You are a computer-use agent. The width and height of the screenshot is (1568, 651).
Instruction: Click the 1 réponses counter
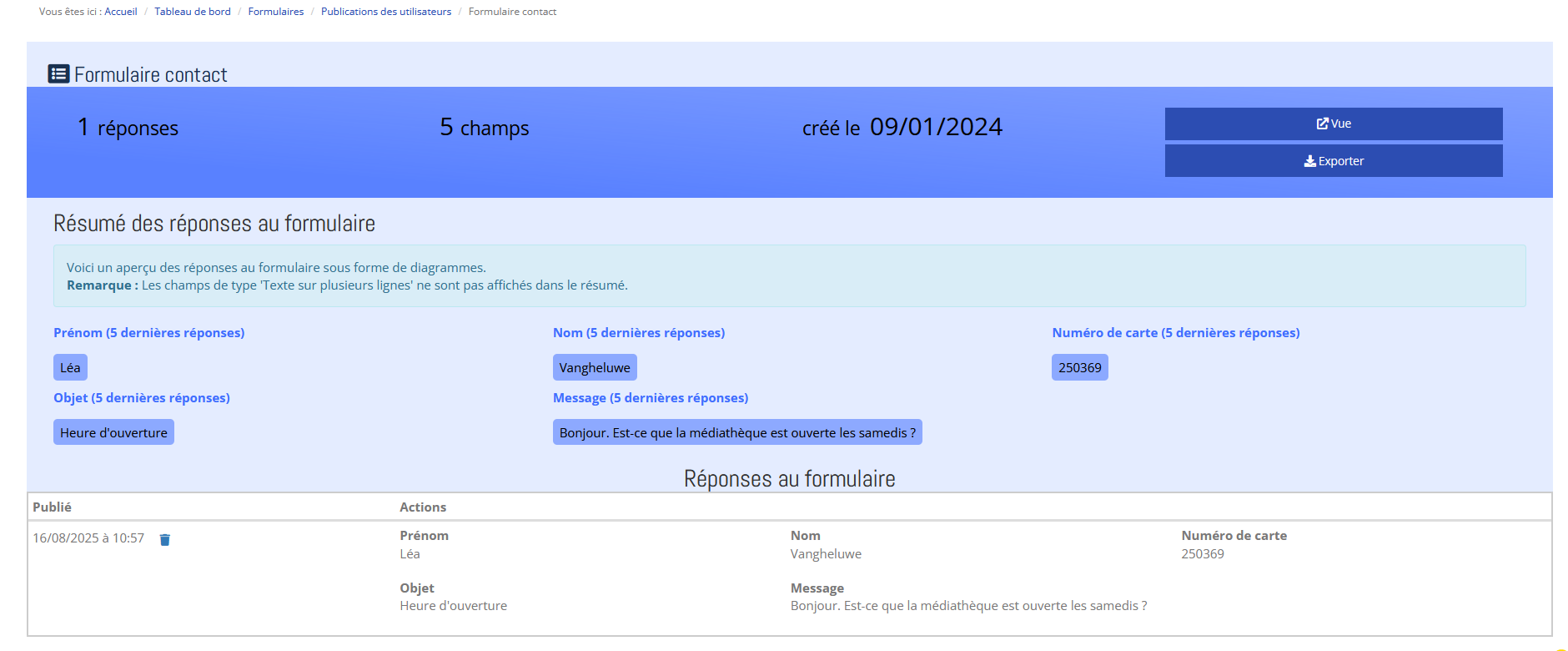[128, 128]
